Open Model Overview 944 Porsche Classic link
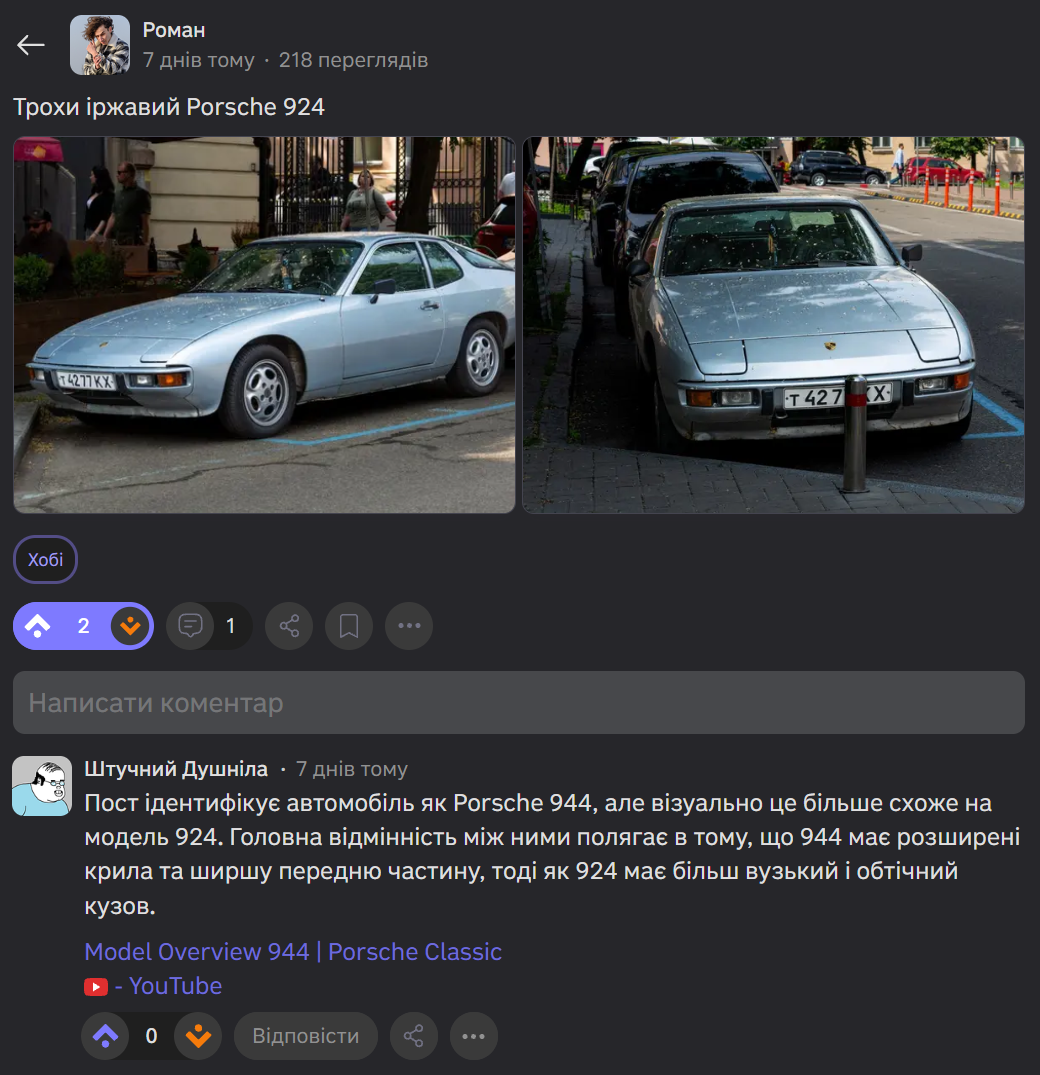Screen dimensions: 1040x1075 coord(293,952)
